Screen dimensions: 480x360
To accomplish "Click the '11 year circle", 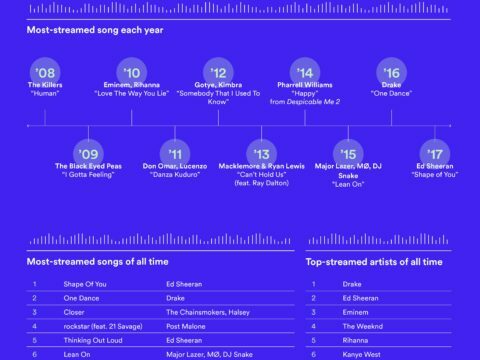I will pos(175,154).
